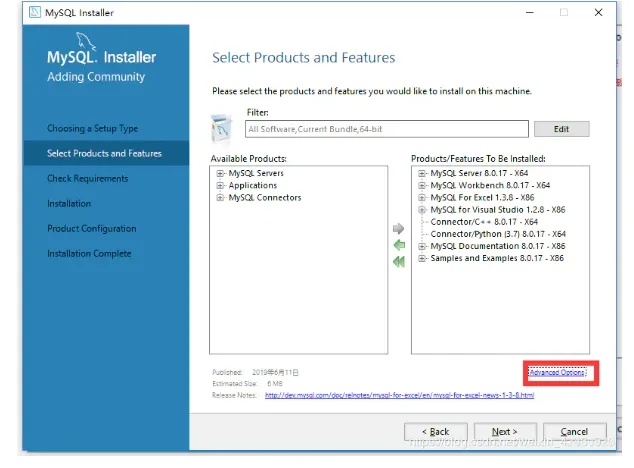Image resolution: width=634 pixels, height=468 pixels.
Task: Expand MySQL Documentation 8.0.17 - X86 node
Action: click(422, 246)
